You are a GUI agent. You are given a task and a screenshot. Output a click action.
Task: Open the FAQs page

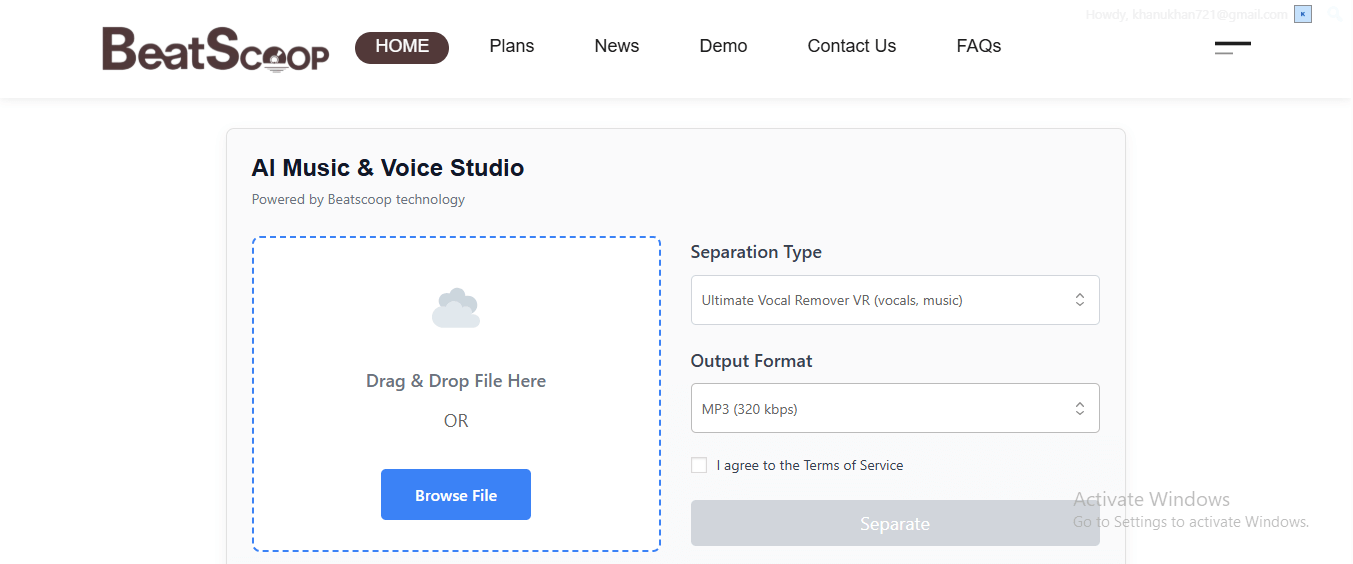978,47
